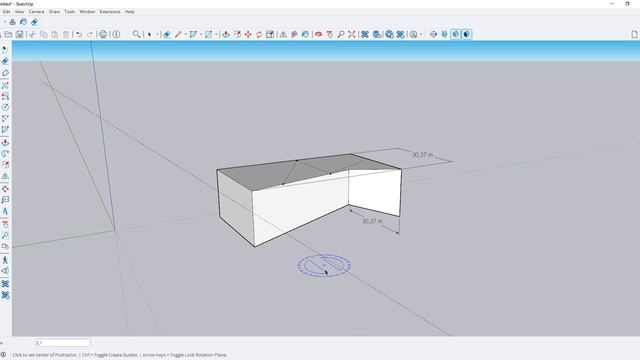Undo the last action
640x360 pixels.
(79, 34)
